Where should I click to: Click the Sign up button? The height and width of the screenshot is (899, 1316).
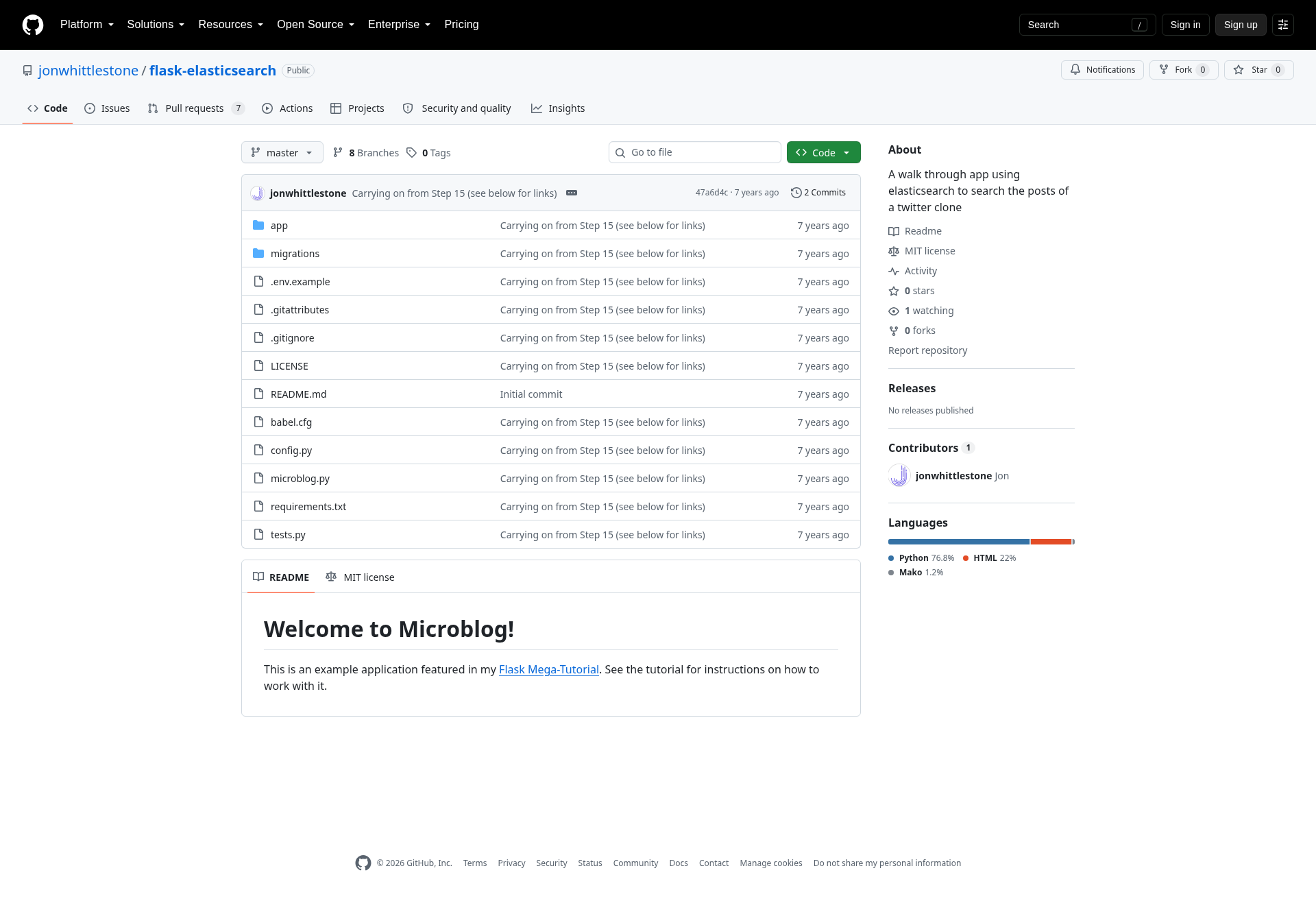click(x=1241, y=25)
